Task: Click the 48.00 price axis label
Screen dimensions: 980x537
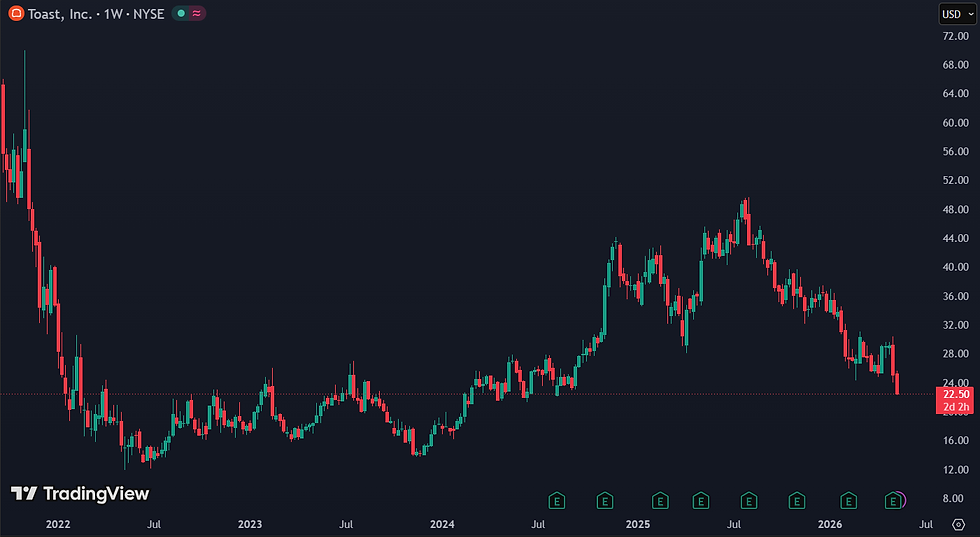Action: pyautogui.click(x=956, y=210)
